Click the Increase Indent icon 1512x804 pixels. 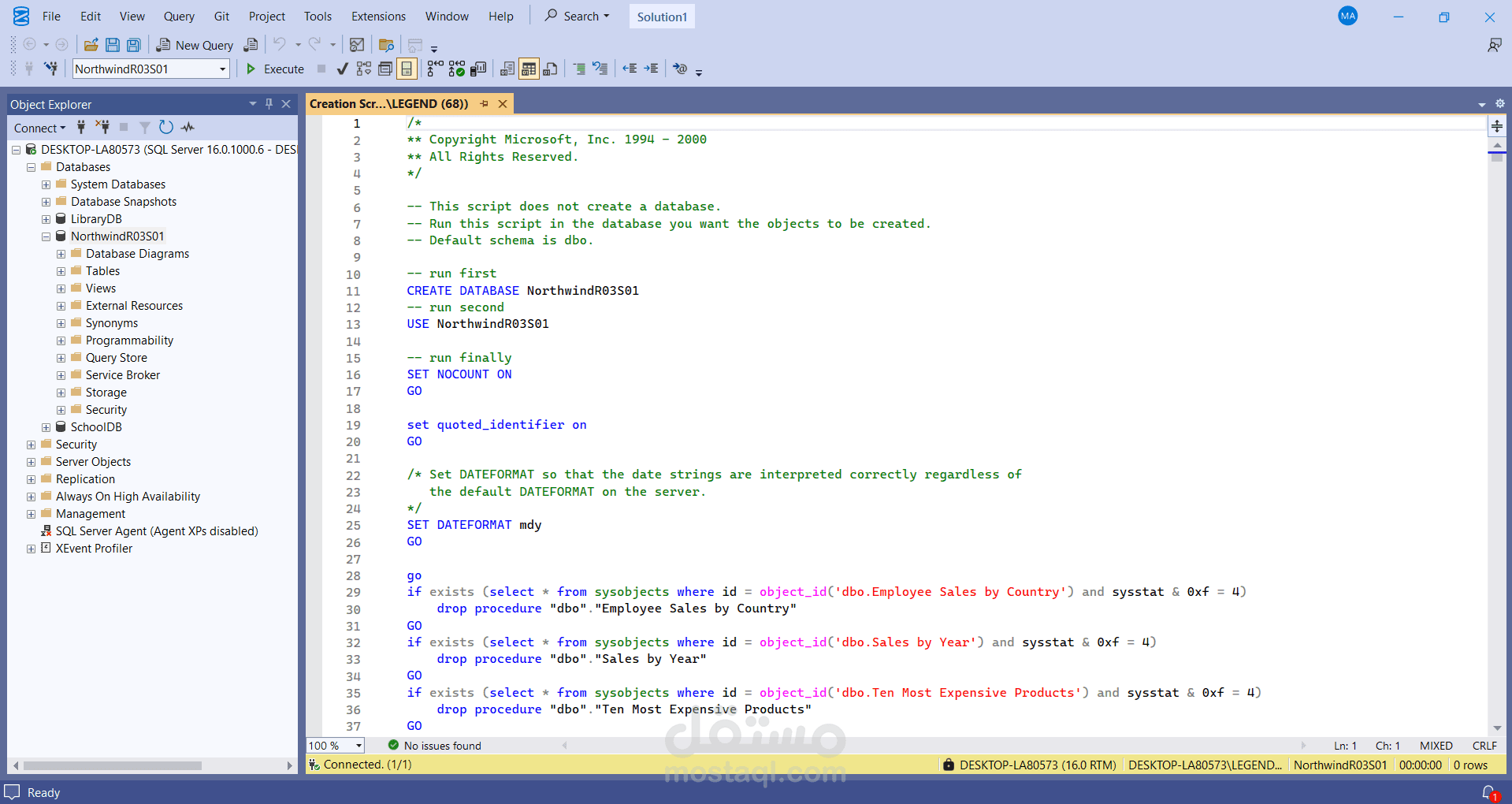(651, 69)
